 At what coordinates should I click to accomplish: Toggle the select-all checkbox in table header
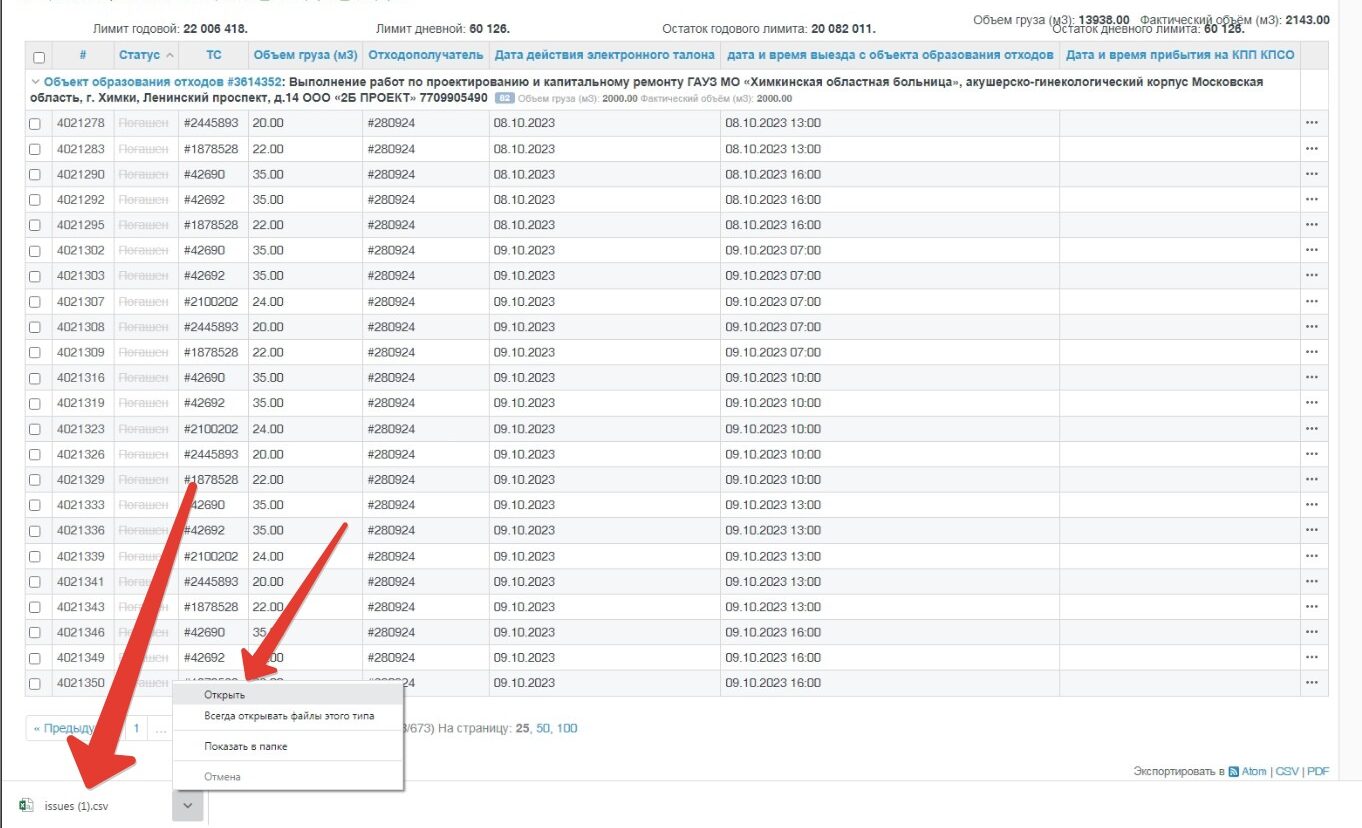tap(39, 58)
